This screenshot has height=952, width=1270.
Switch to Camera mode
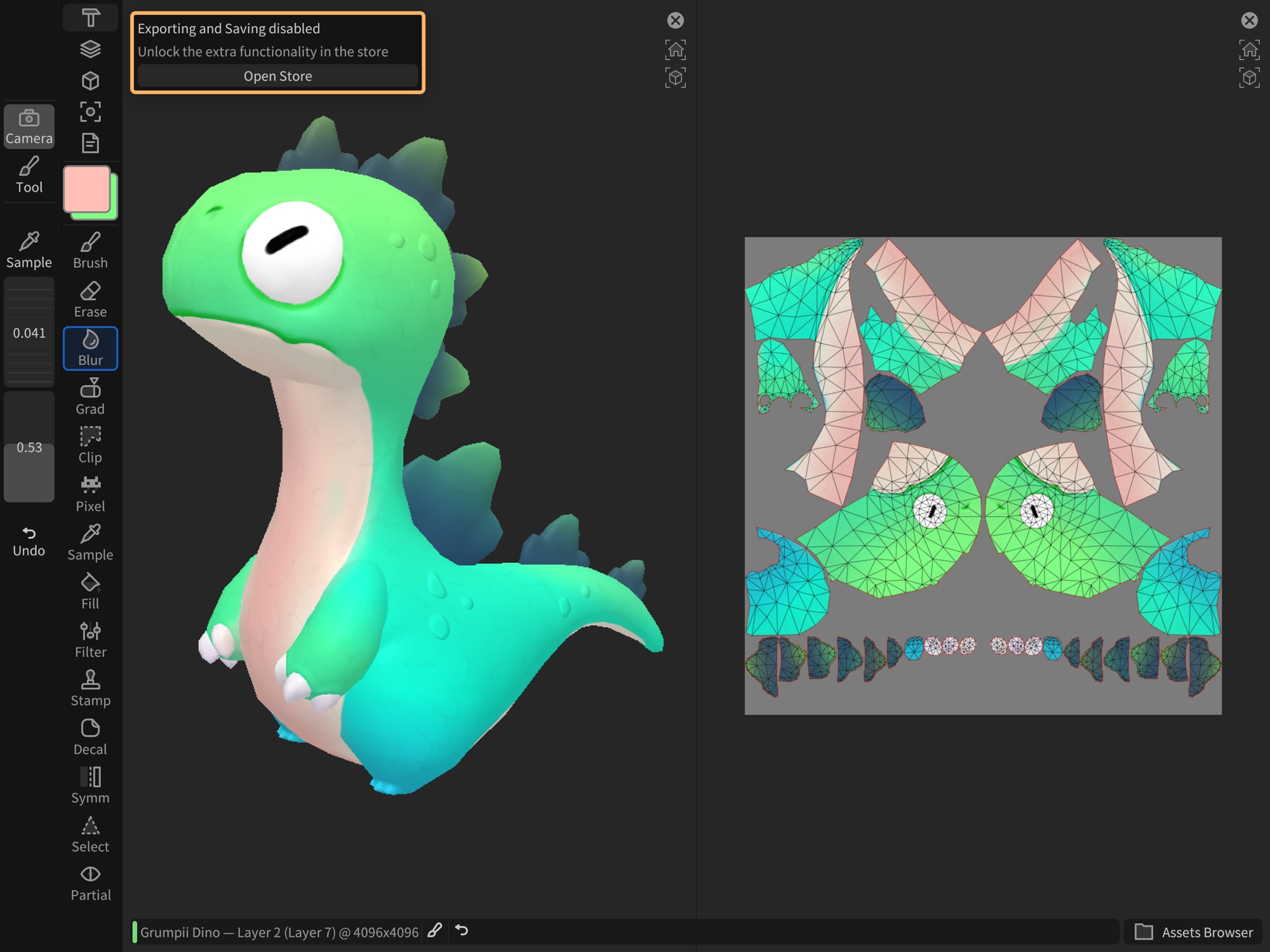click(29, 126)
